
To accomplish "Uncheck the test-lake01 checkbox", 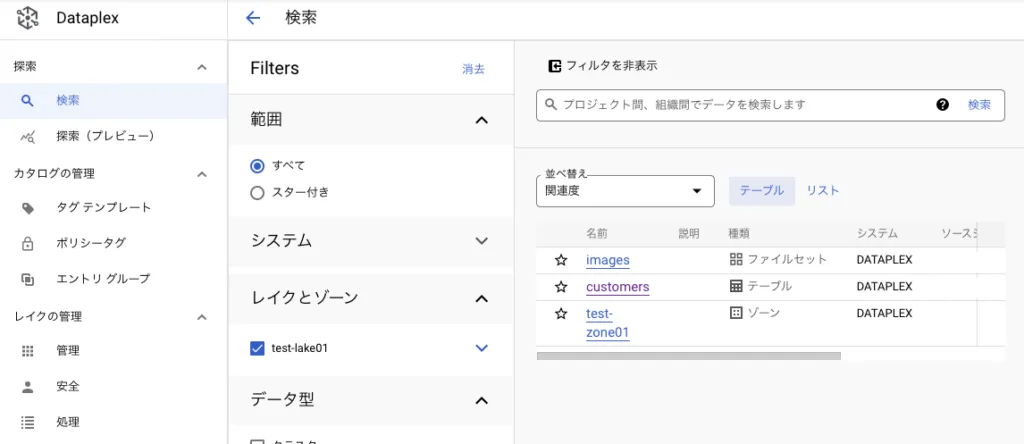I will pos(257,348).
